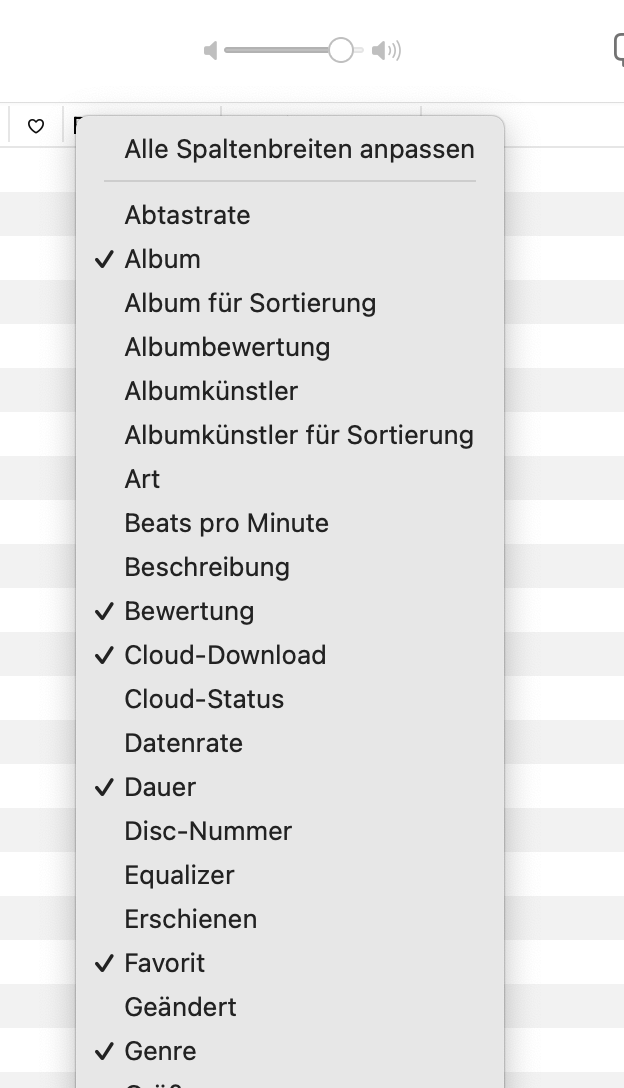The height and width of the screenshot is (1088, 624).
Task: Disable the Cloud-Download column
Action: pyautogui.click(x=225, y=655)
